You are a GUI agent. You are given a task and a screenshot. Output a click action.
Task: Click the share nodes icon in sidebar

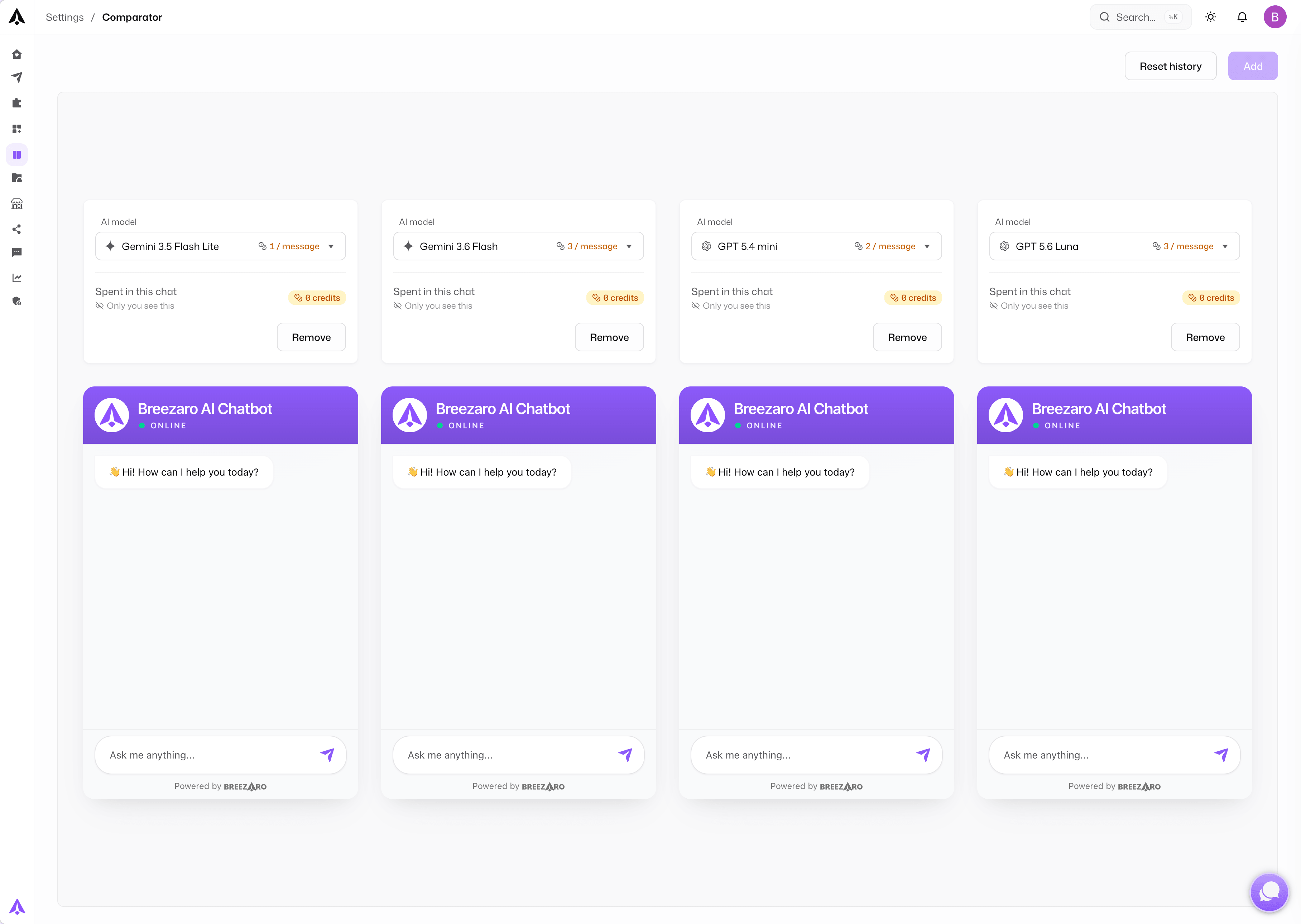pos(16,229)
